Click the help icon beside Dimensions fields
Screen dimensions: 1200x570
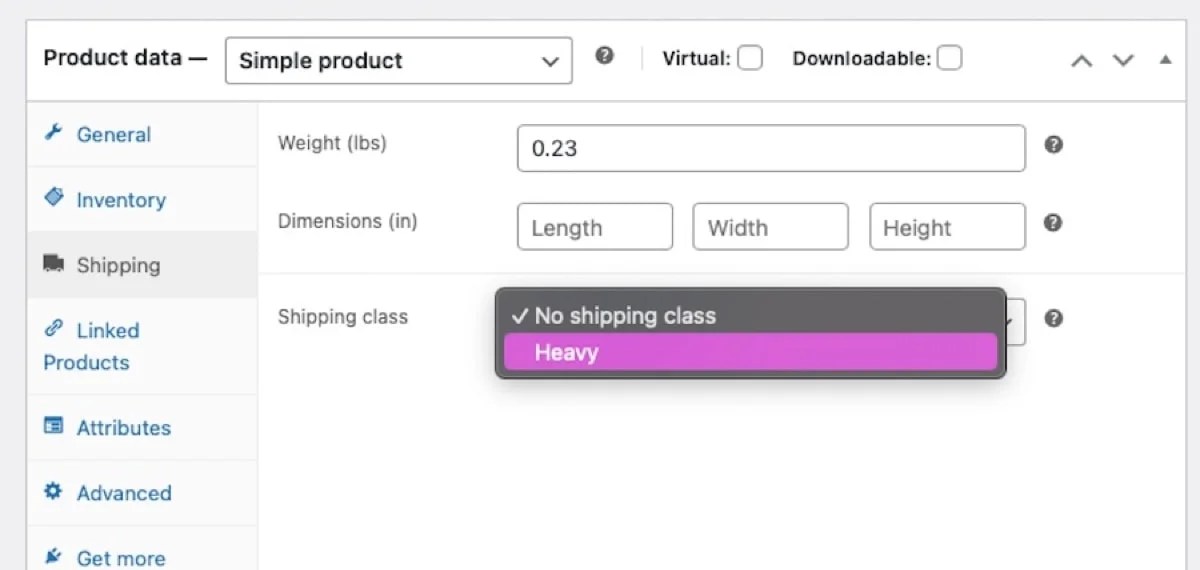(1053, 223)
